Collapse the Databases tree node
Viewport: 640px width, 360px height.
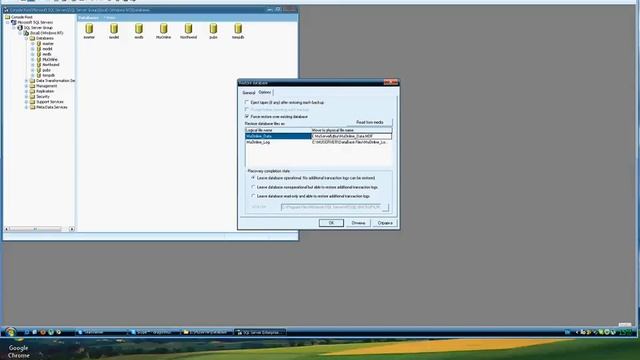[27, 38]
